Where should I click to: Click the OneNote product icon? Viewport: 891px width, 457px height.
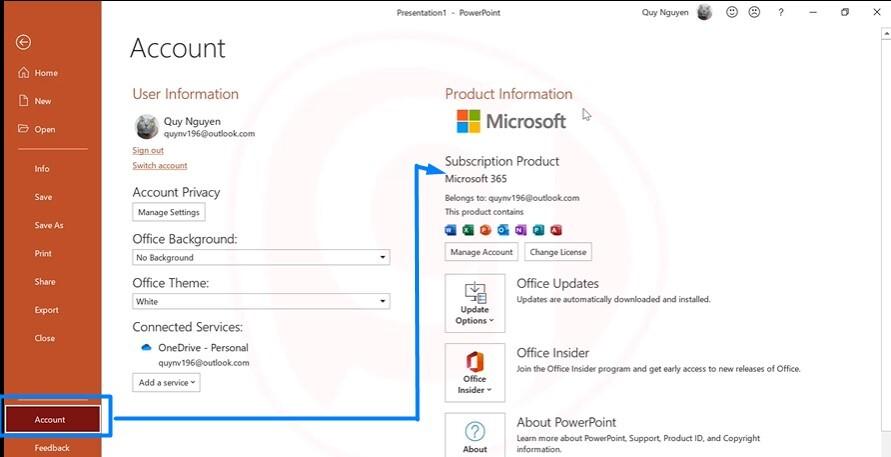tap(521, 230)
